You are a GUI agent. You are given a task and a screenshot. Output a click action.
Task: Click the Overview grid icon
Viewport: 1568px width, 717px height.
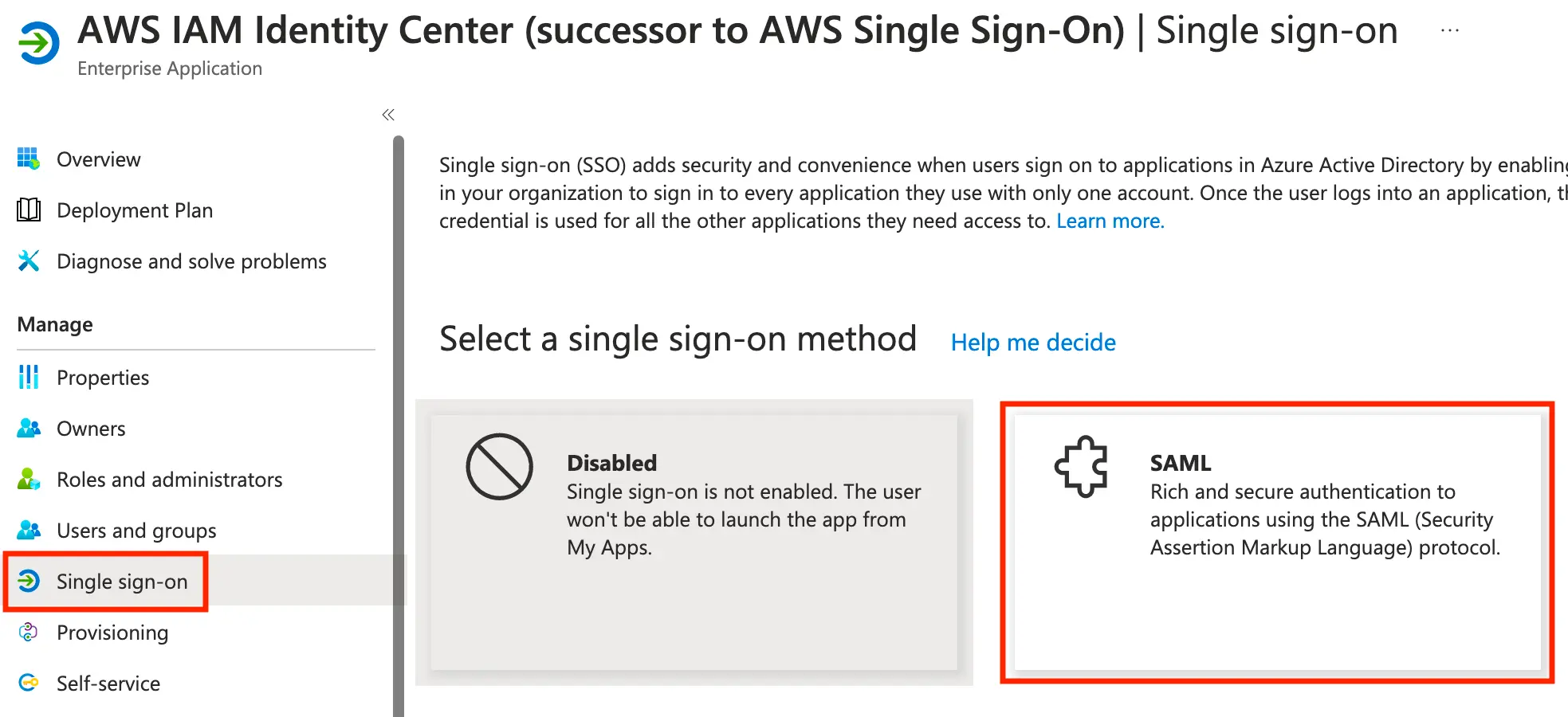pyautogui.click(x=29, y=159)
